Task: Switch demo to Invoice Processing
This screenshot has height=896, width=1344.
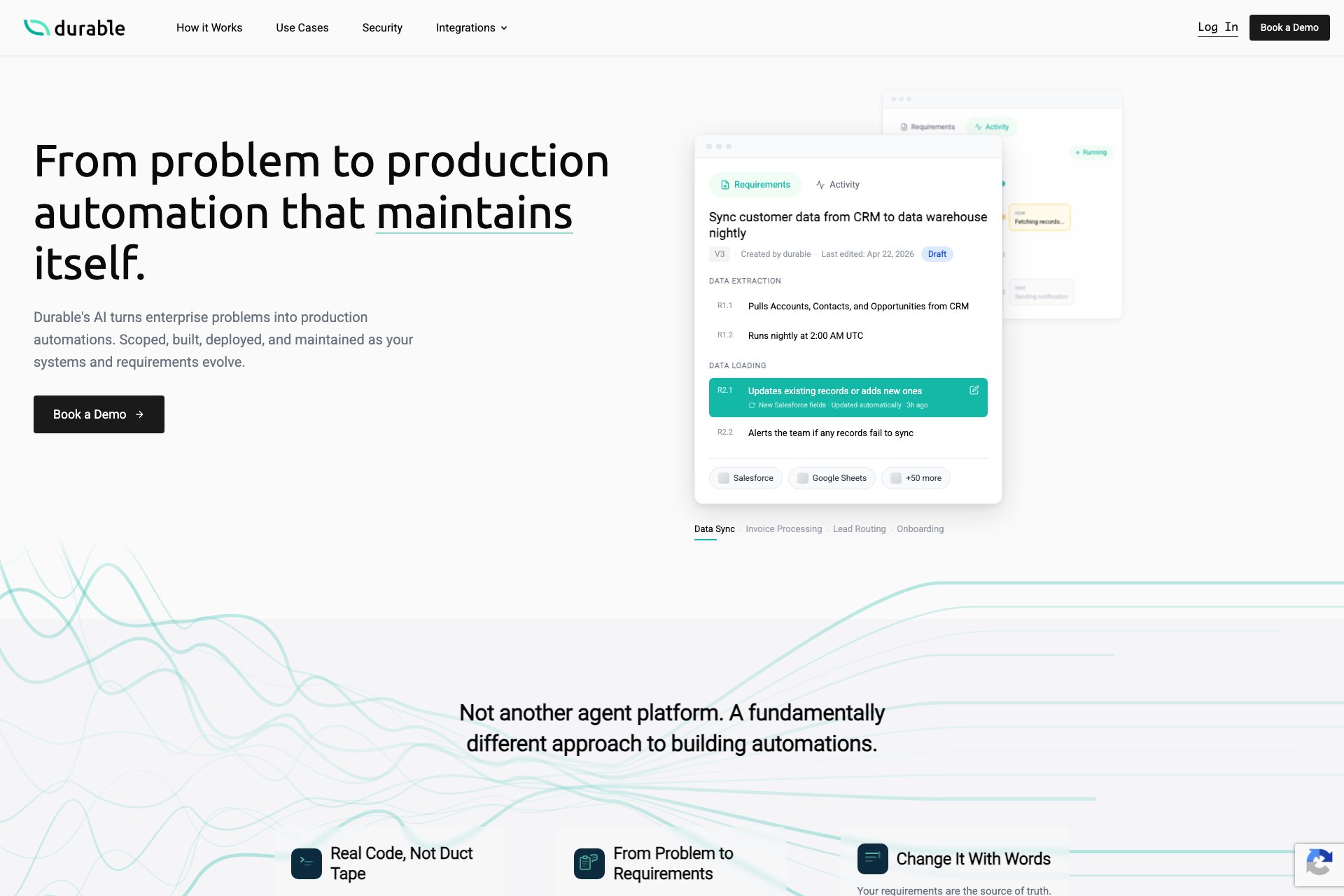Action: click(783, 529)
